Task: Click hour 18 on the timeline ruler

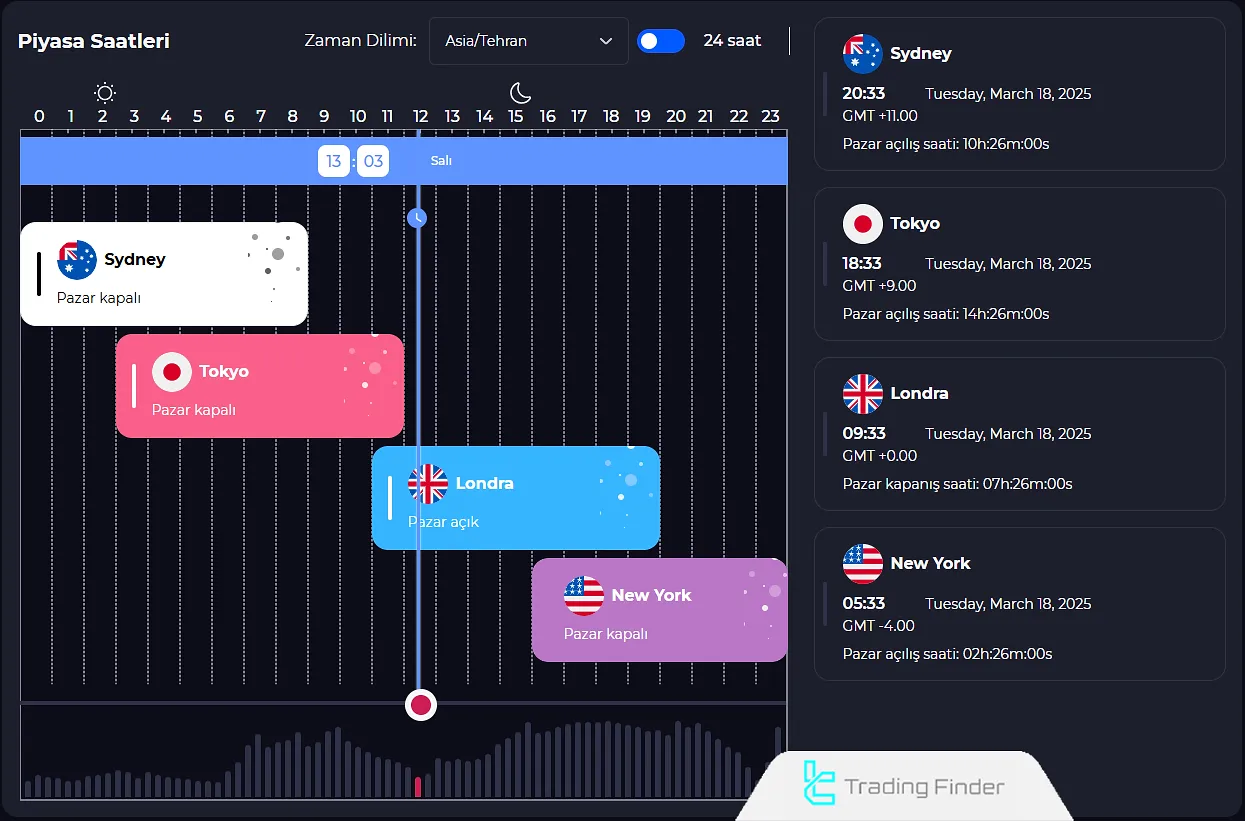Action: point(611,116)
